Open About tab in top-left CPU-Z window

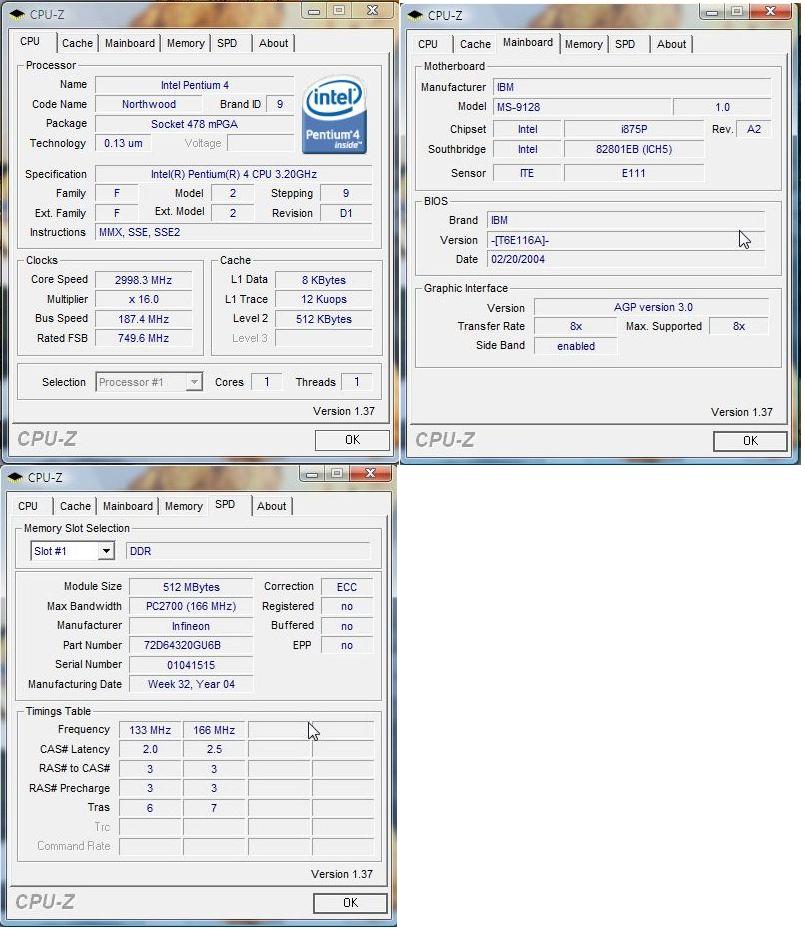(x=273, y=43)
